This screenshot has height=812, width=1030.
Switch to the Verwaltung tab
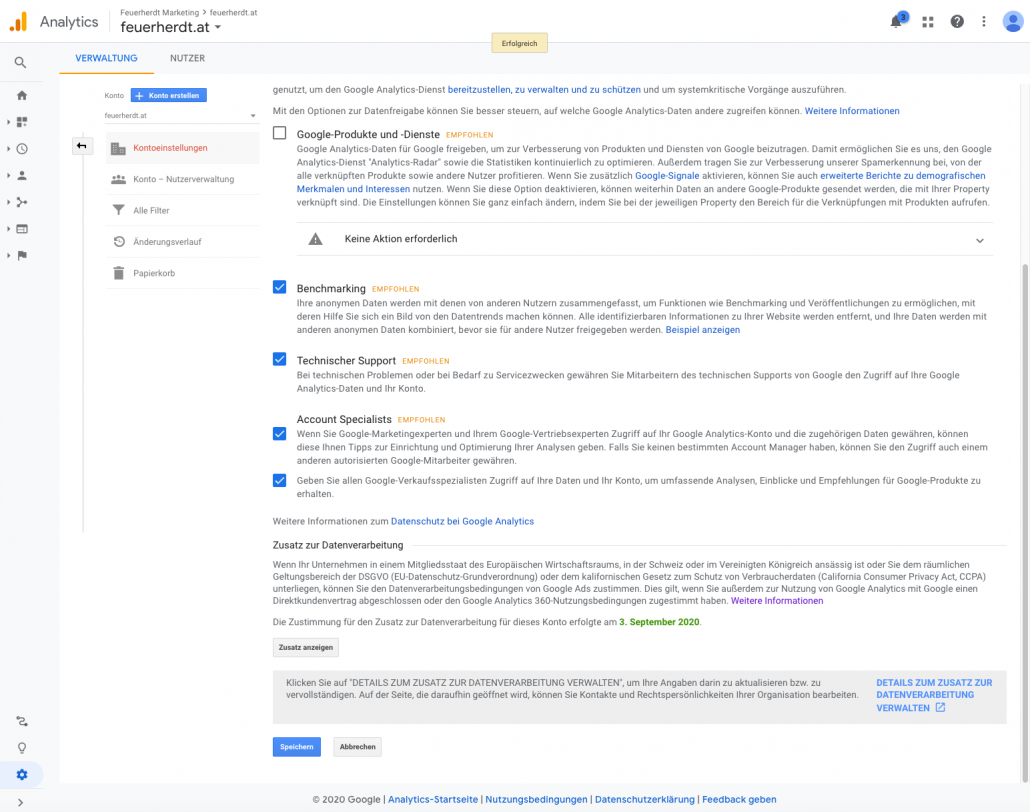tap(106, 58)
